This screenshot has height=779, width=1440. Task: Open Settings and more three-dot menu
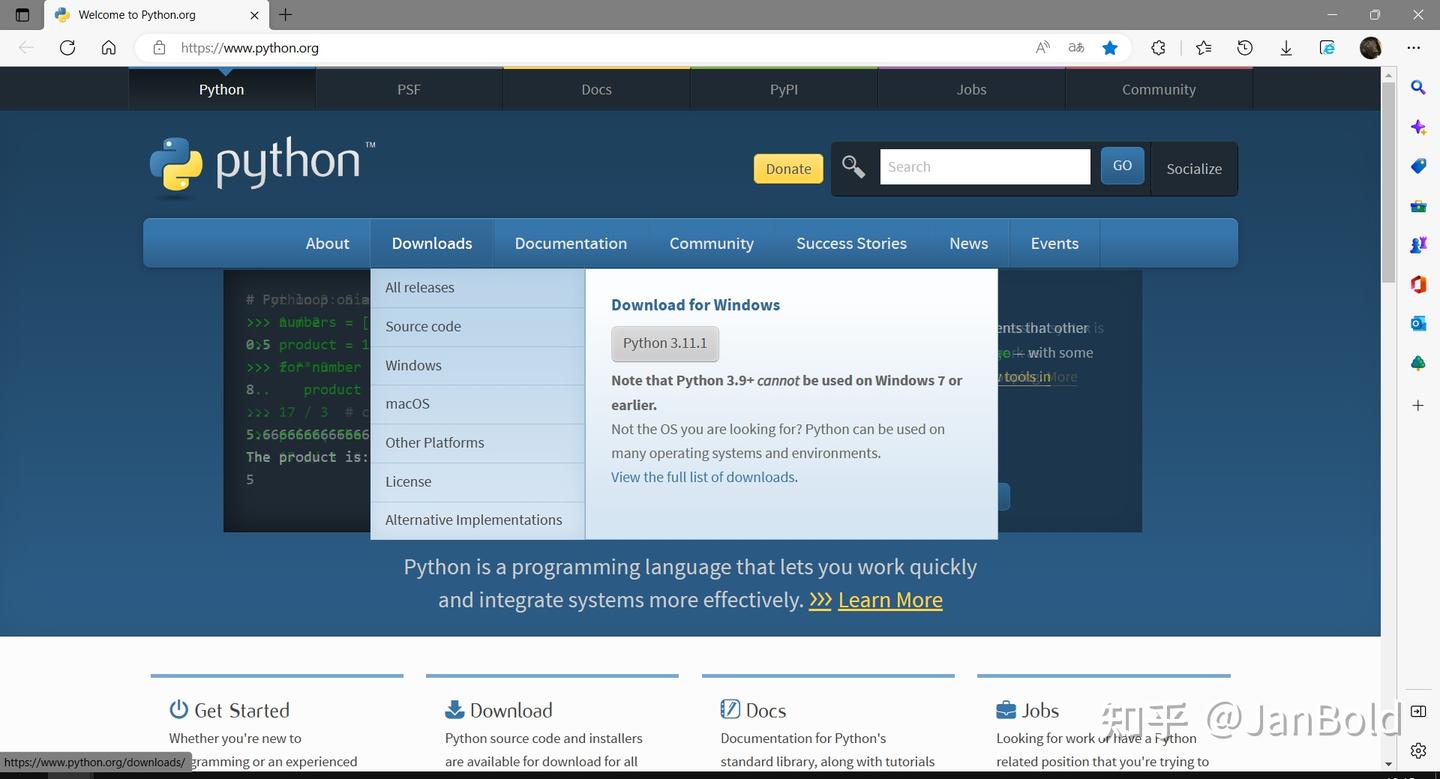(x=1413, y=47)
